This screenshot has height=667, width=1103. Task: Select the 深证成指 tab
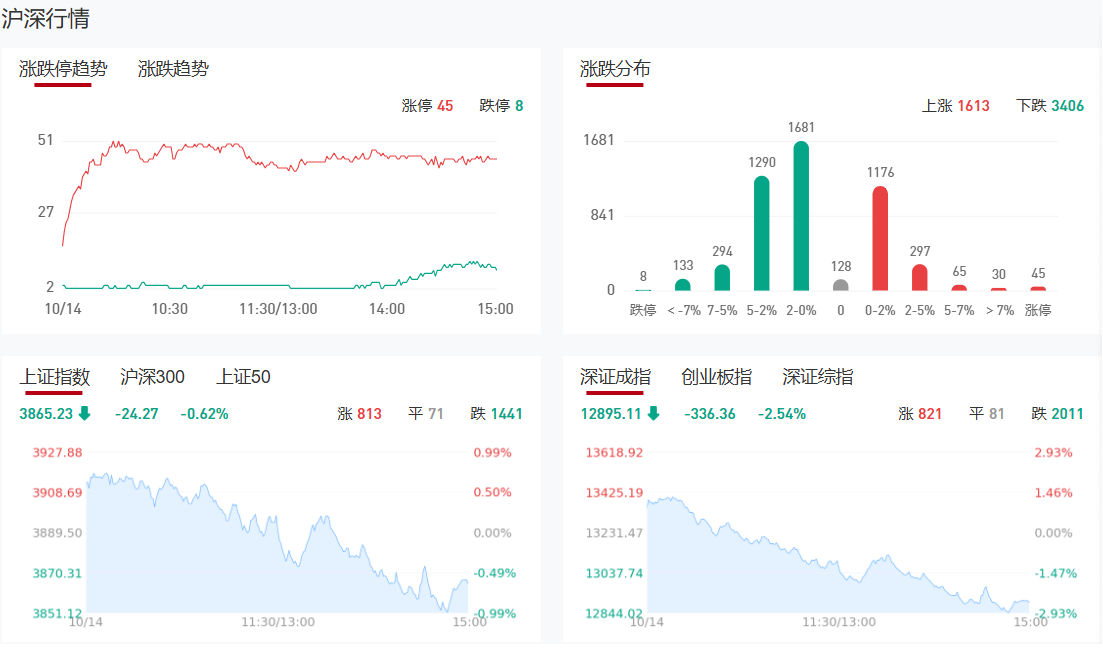[615, 377]
